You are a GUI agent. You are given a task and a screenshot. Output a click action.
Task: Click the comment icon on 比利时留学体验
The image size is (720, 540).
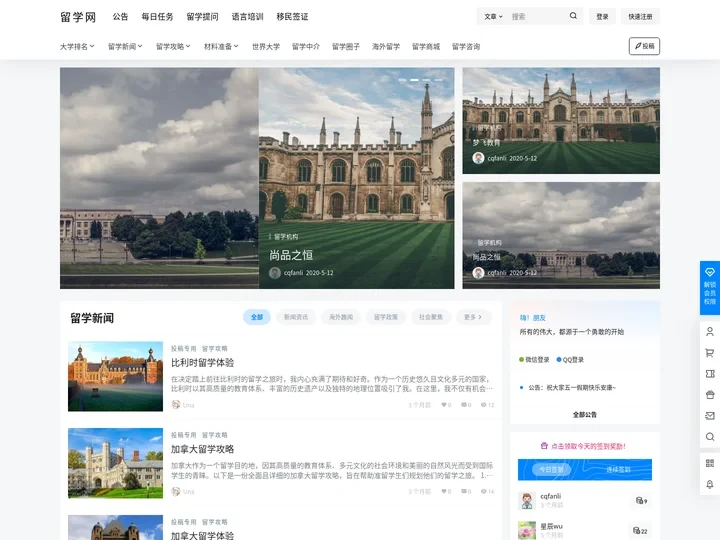point(464,405)
